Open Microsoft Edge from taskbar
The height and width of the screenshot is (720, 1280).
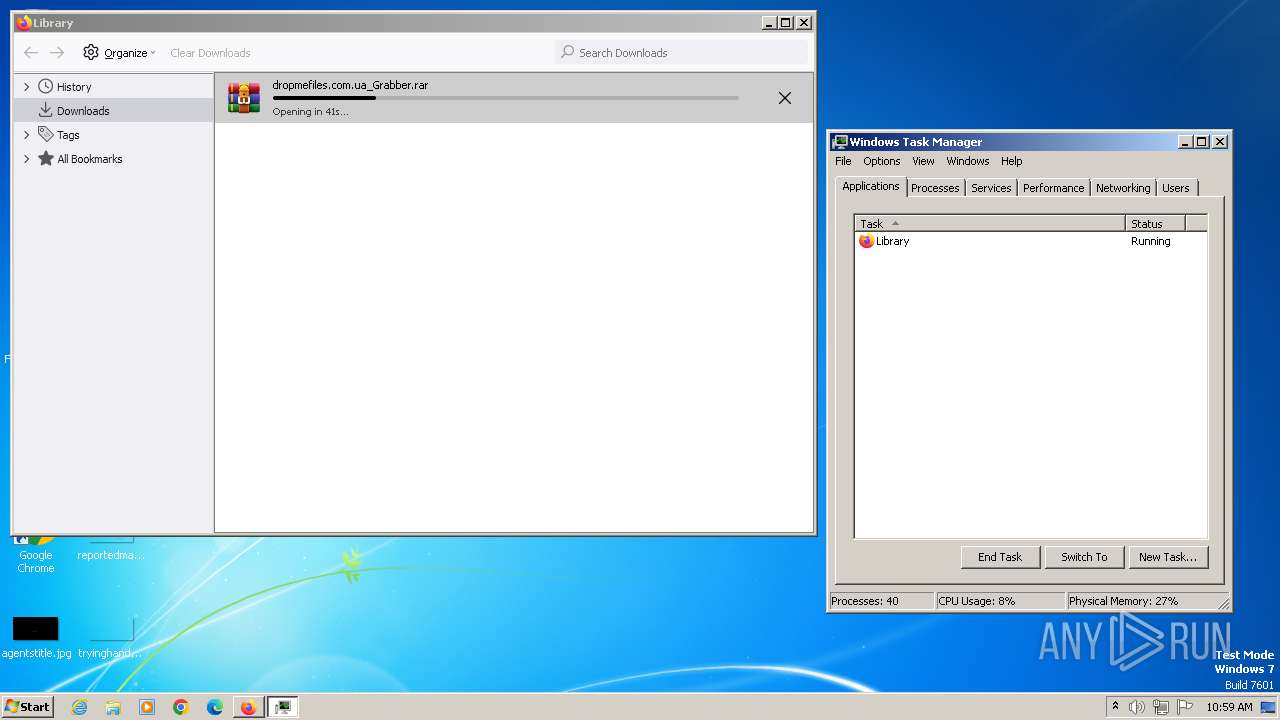tap(215, 707)
